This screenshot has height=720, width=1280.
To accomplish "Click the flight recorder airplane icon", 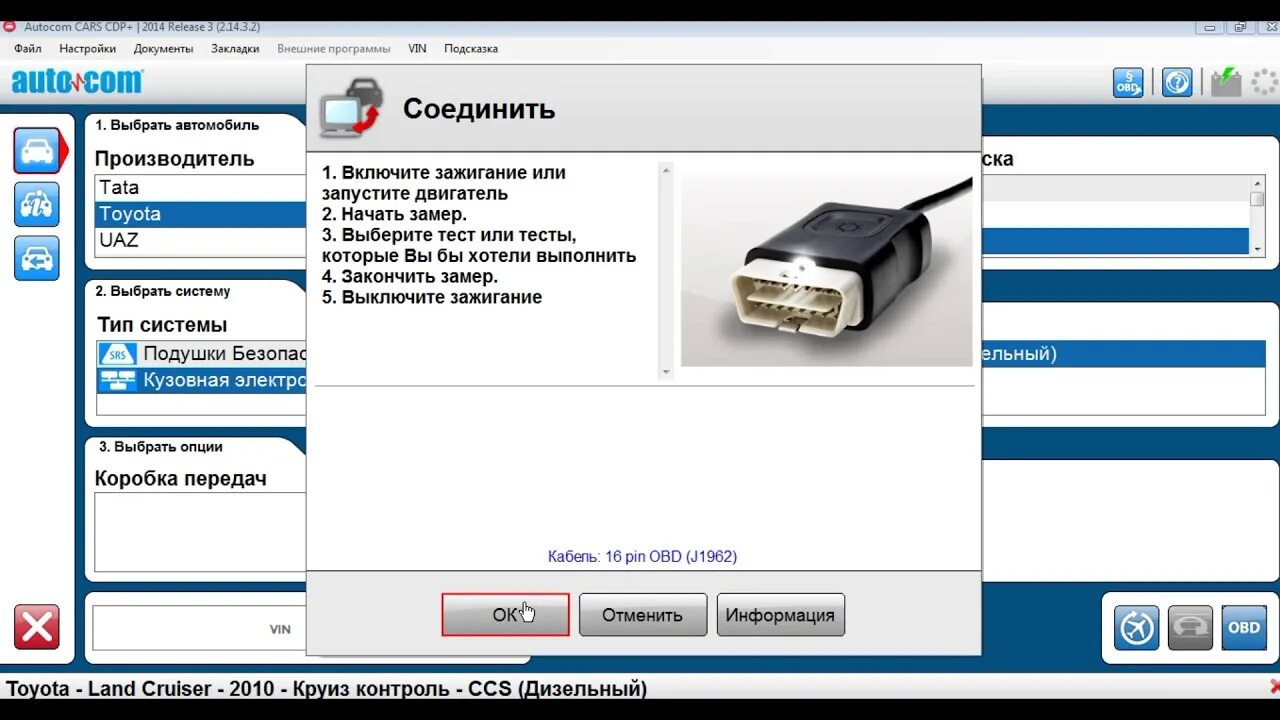I will 1137,628.
